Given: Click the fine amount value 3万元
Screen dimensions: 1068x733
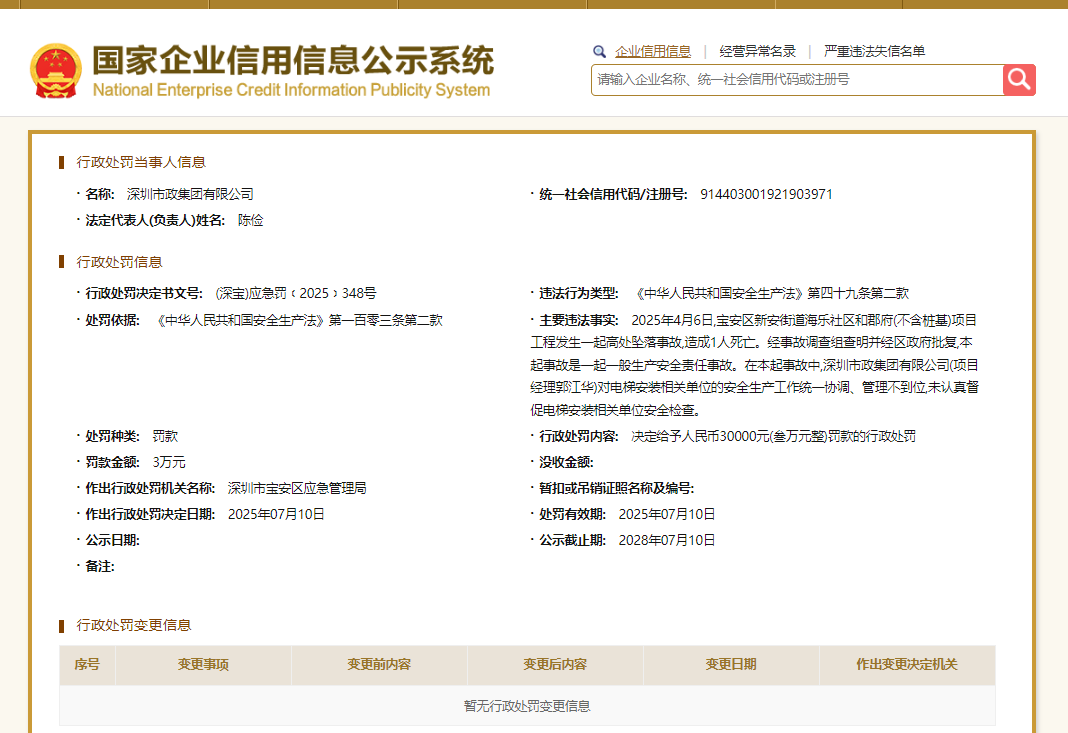Looking at the screenshot, I should point(169,462).
